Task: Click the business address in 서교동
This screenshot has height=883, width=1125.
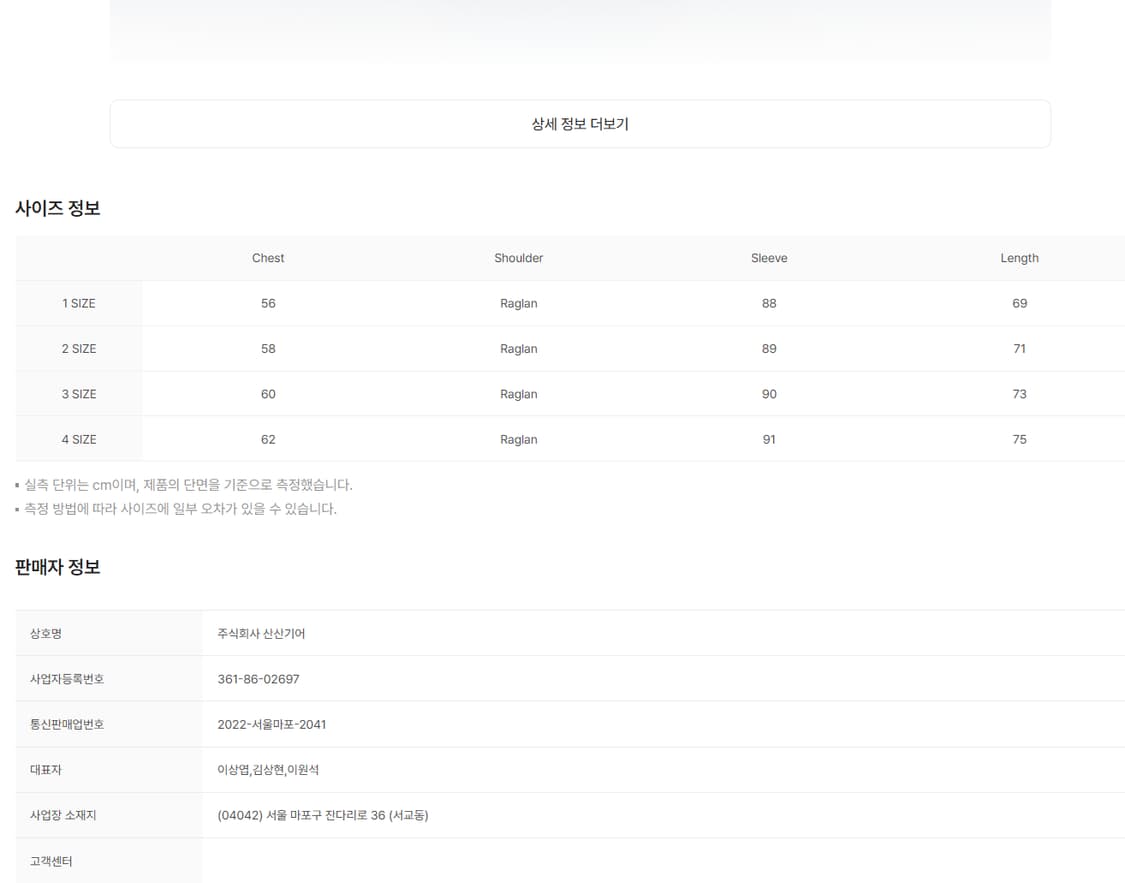Action: coord(322,815)
